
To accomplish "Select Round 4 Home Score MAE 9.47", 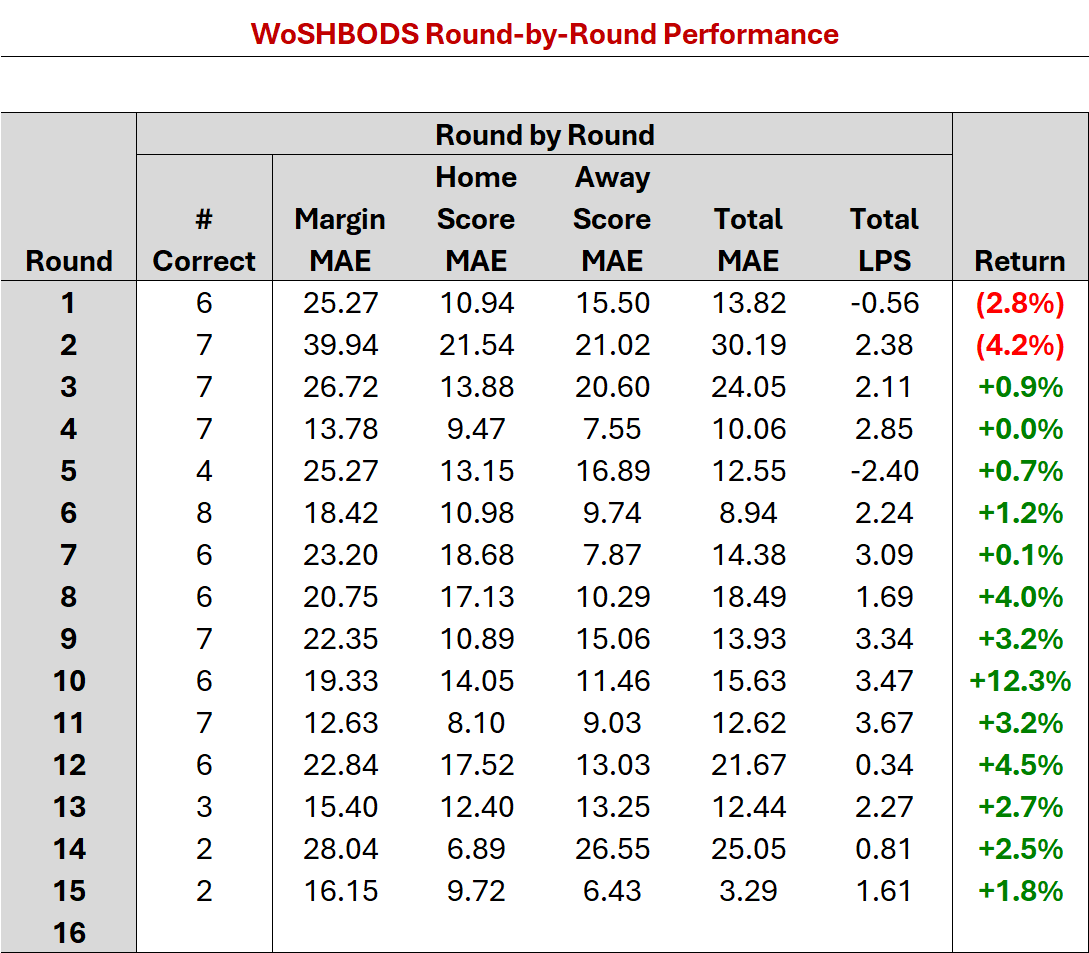I will [x=476, y=429].
